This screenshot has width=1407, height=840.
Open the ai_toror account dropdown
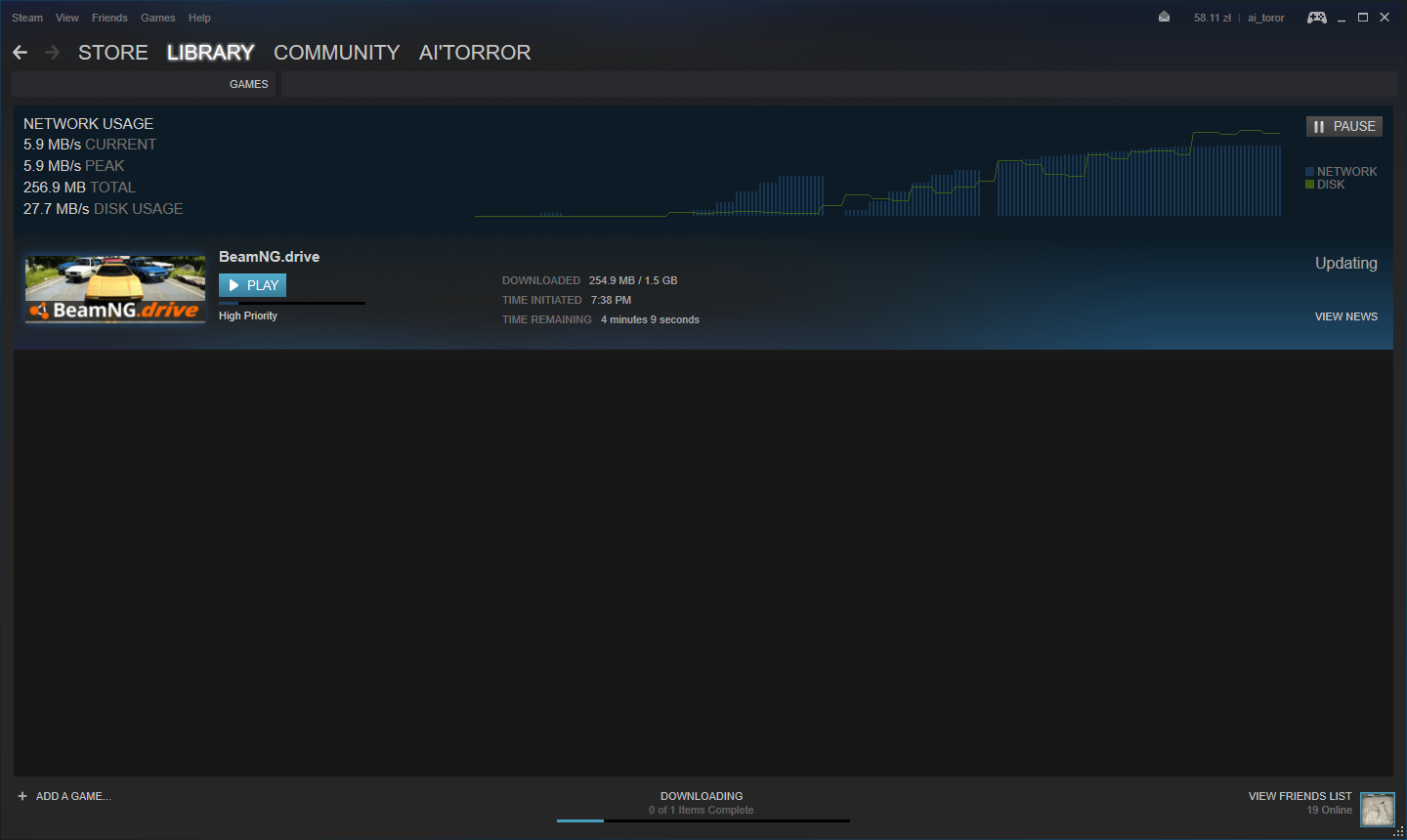pos(1266,18)
